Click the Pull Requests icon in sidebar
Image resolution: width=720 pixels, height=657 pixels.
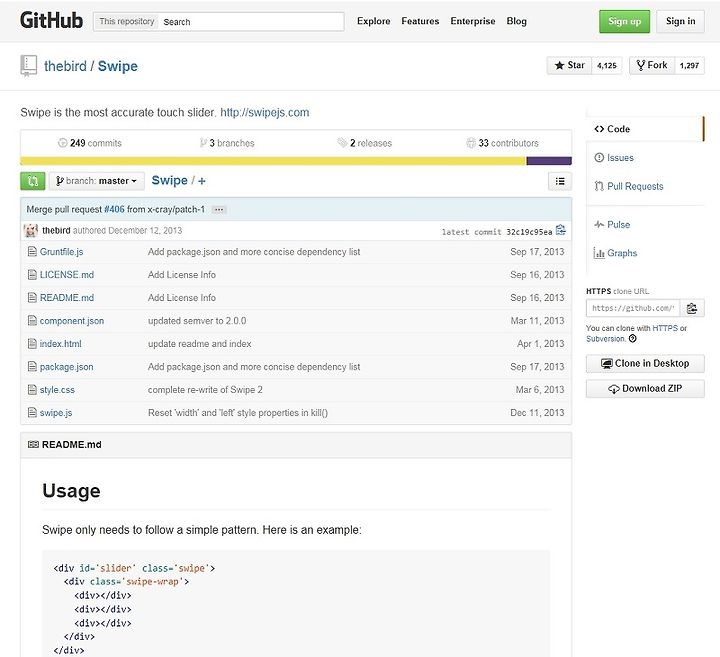(x=599, y=186)
